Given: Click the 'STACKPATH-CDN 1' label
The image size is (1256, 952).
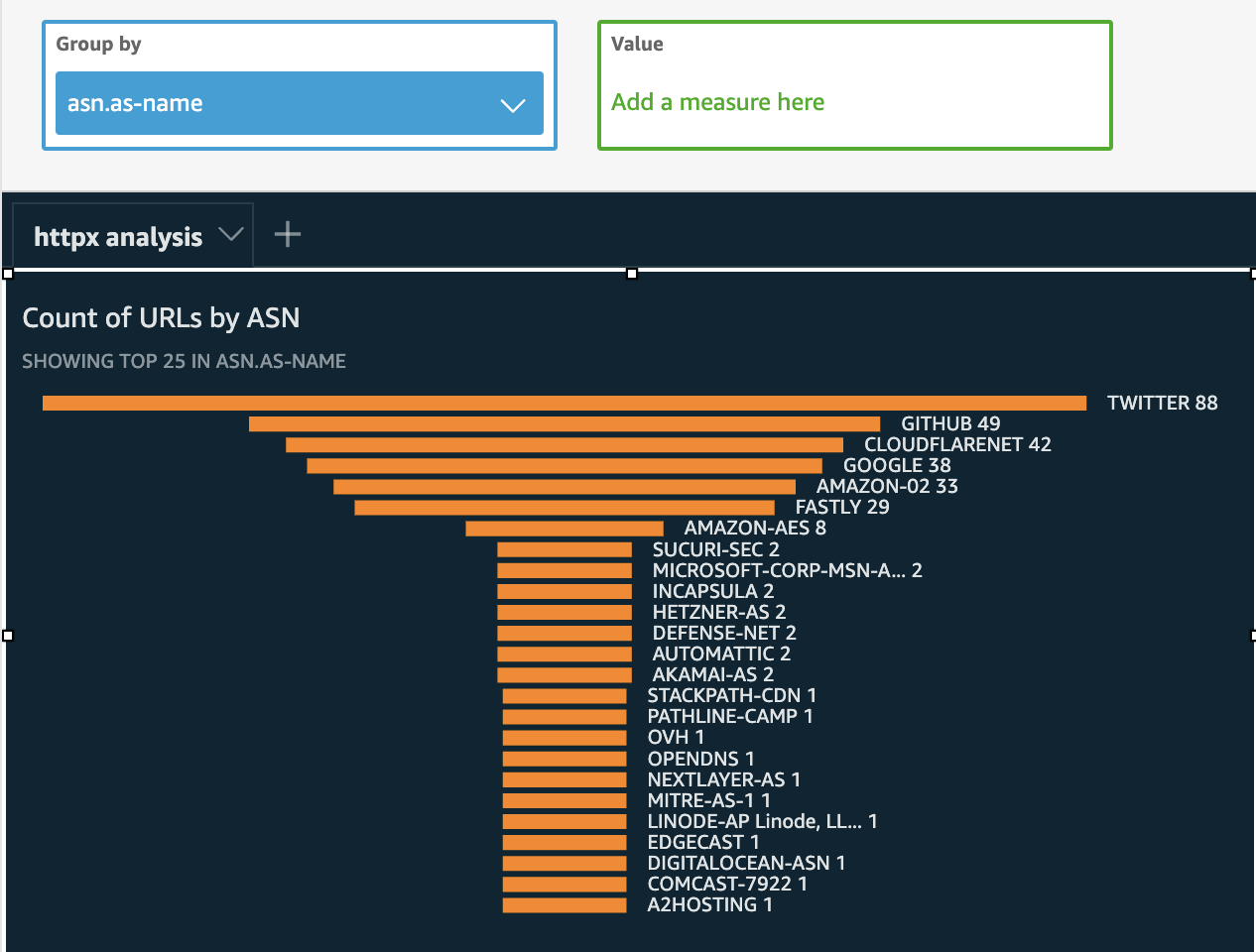Looking at the screenshot, I should [x=732, y=695].
